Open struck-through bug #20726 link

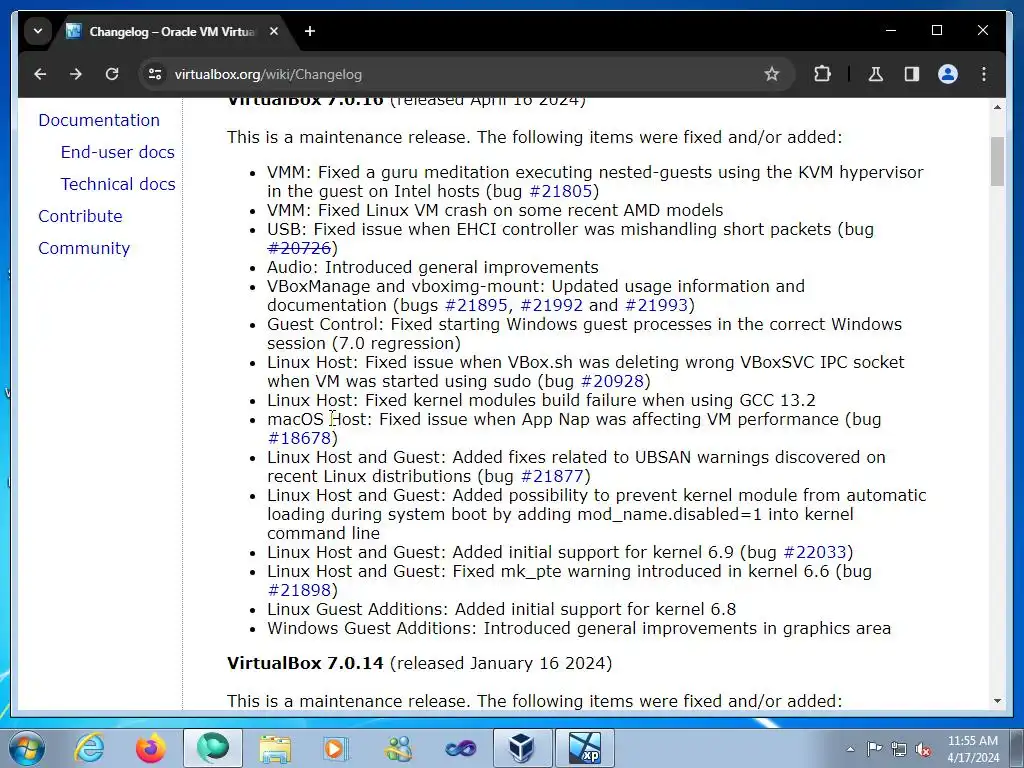coord(299,248)
